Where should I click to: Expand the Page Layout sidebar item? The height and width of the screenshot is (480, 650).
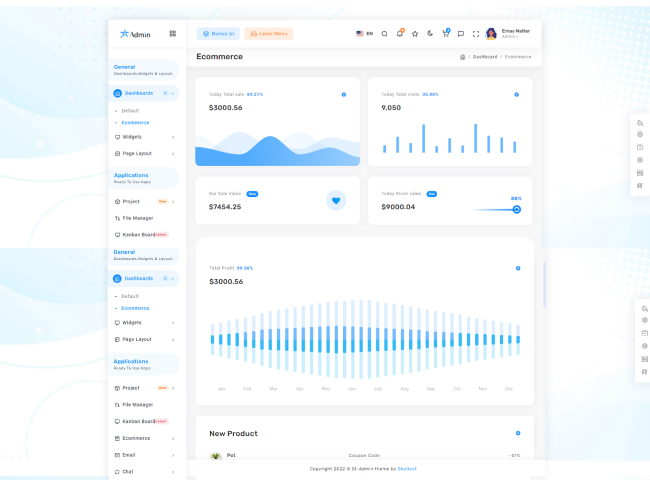(144, 153)
